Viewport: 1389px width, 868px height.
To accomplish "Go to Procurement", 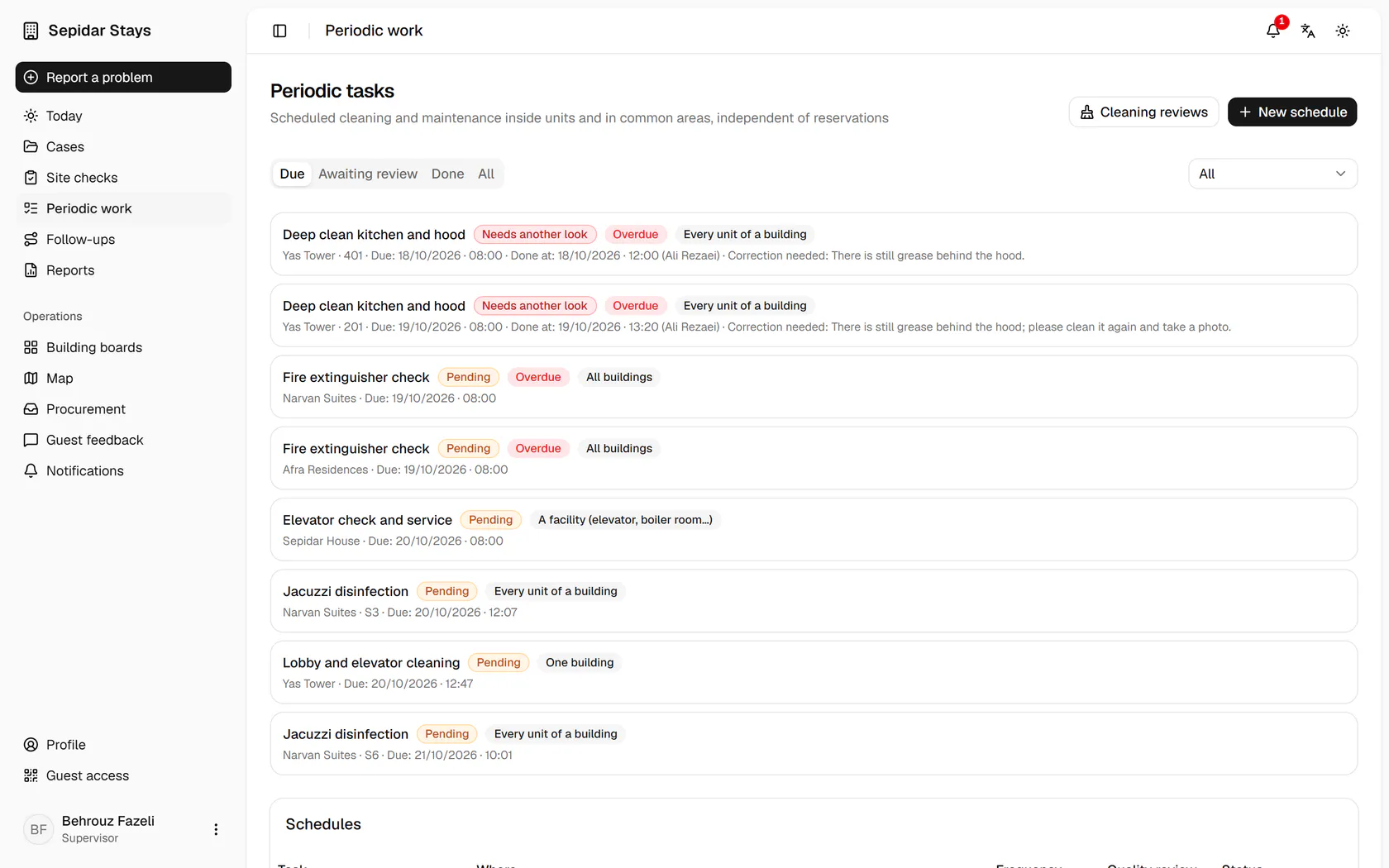I will (123, 409).
